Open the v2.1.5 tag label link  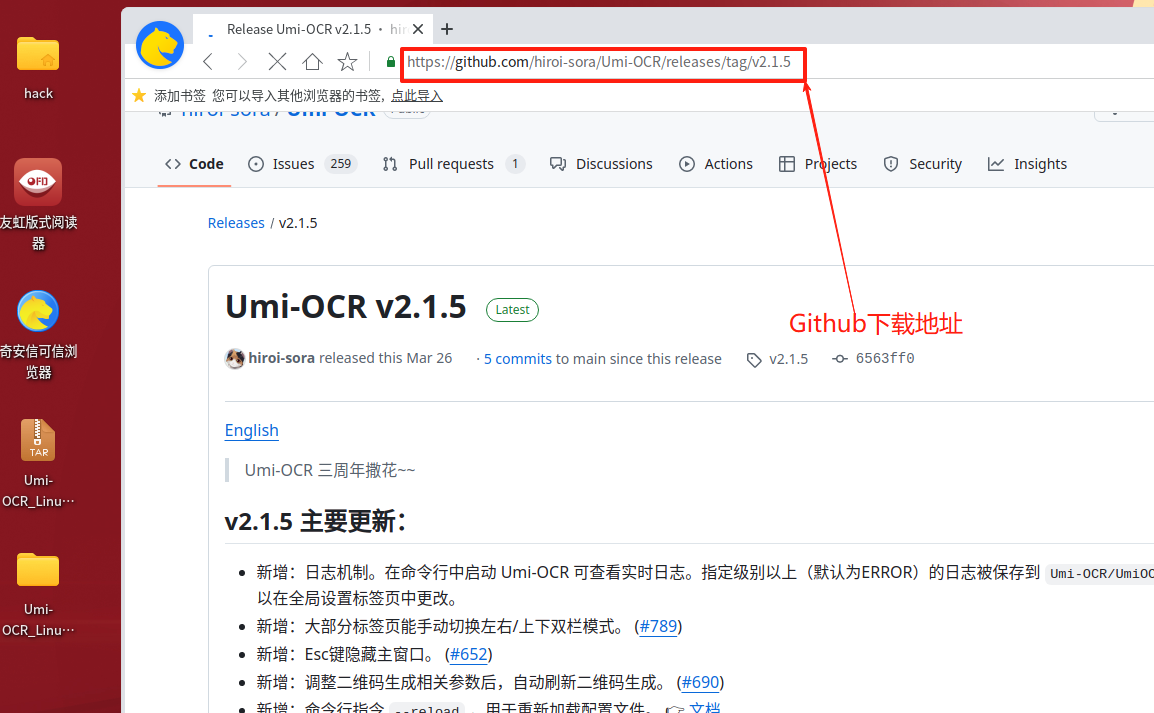click(x=788, y=359)
